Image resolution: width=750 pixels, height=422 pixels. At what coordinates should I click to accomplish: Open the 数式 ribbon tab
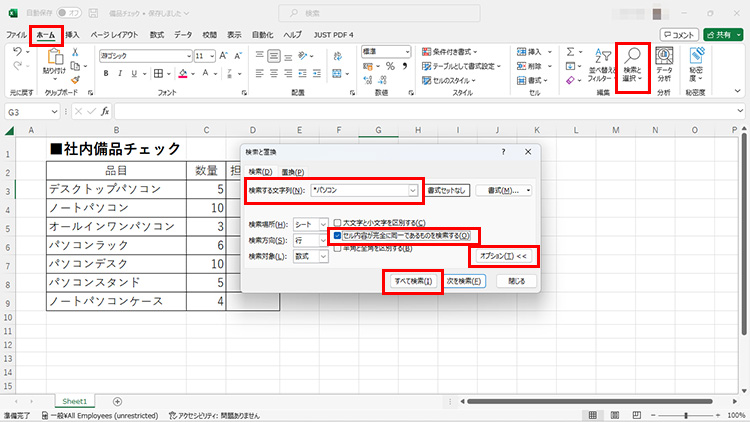click(157, 34)
